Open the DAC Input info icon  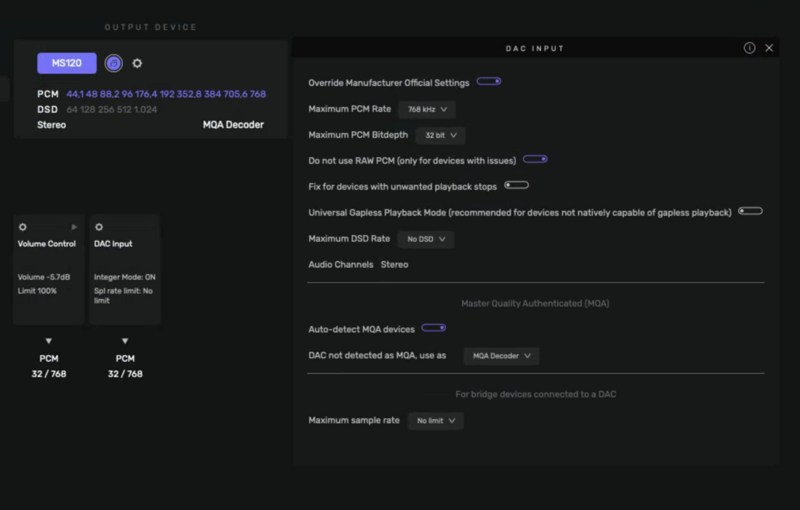point(749,48)
